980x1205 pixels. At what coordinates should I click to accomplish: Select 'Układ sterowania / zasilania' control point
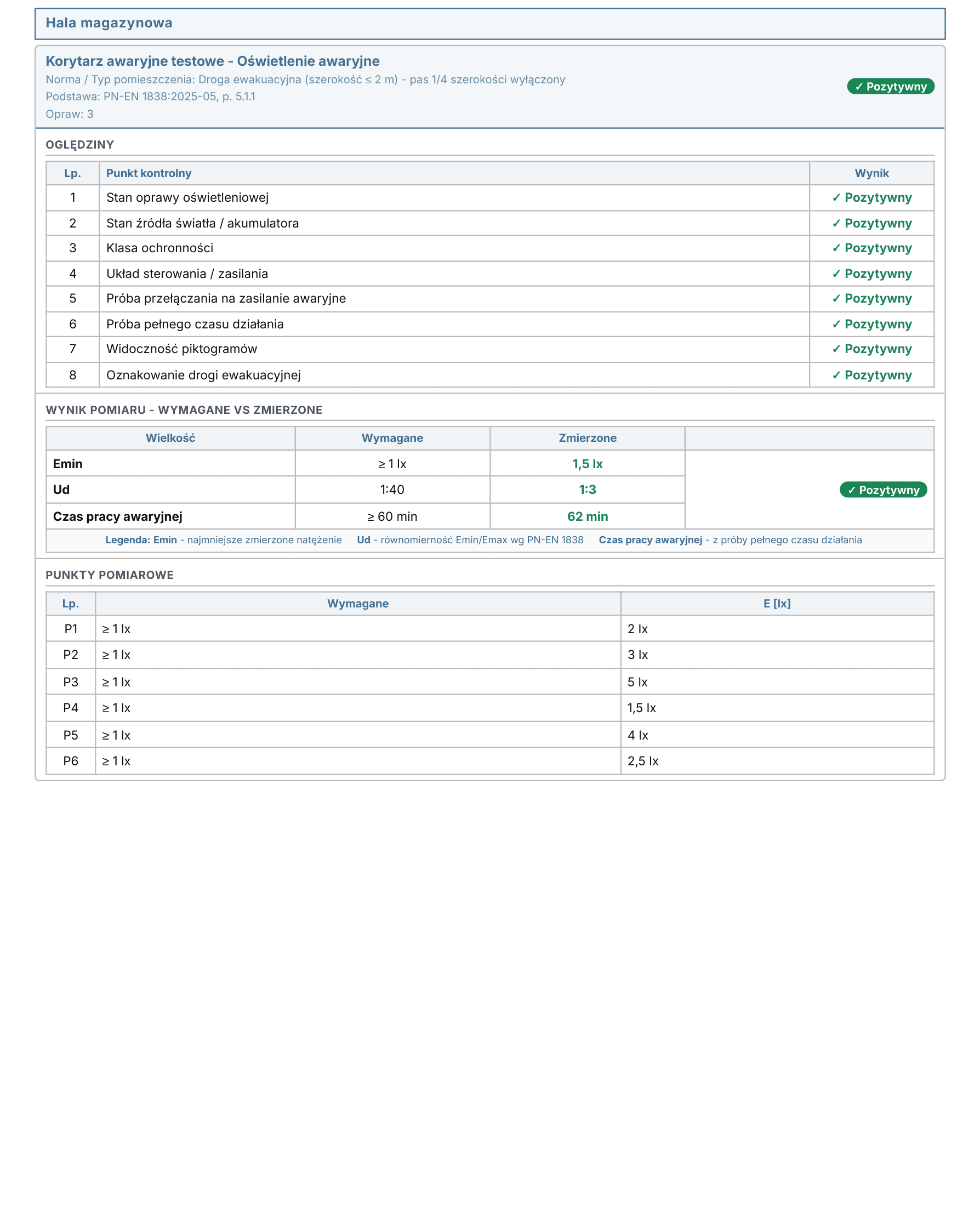(187, 274)
